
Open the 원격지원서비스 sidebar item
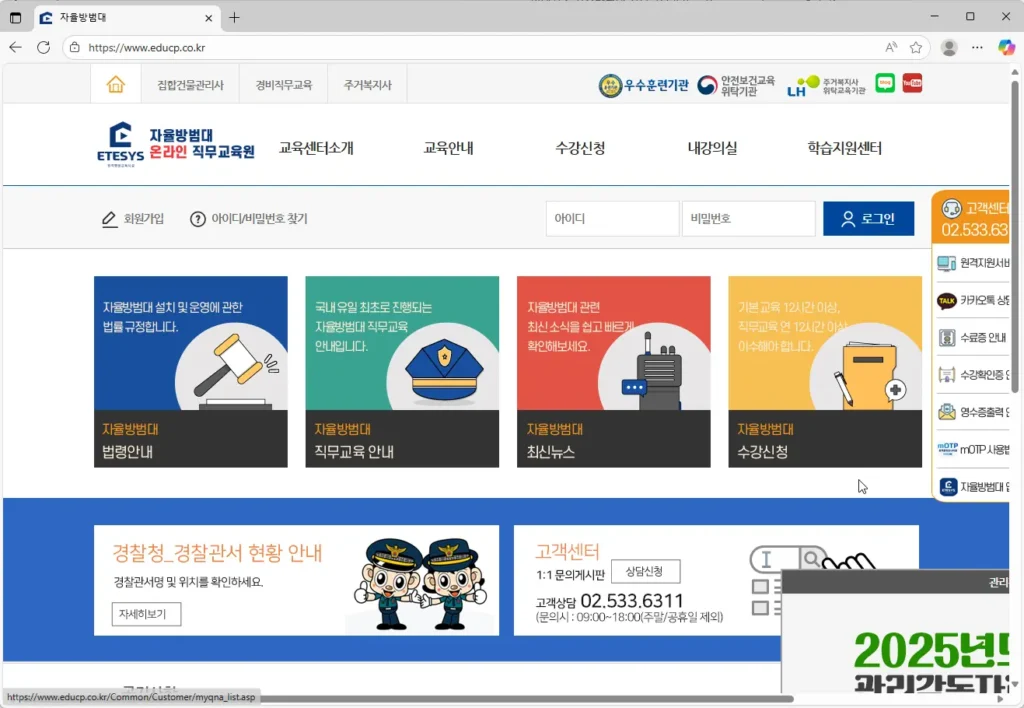point(975,264)
